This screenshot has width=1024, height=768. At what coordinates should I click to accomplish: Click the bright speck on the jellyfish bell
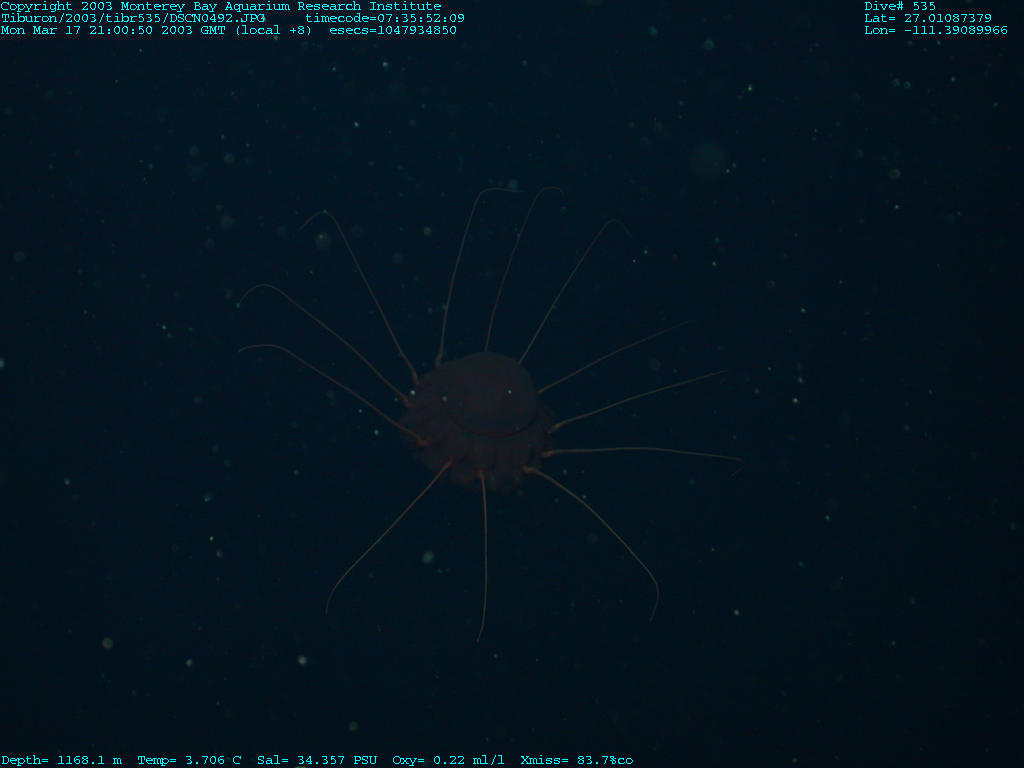pos(509,392)
